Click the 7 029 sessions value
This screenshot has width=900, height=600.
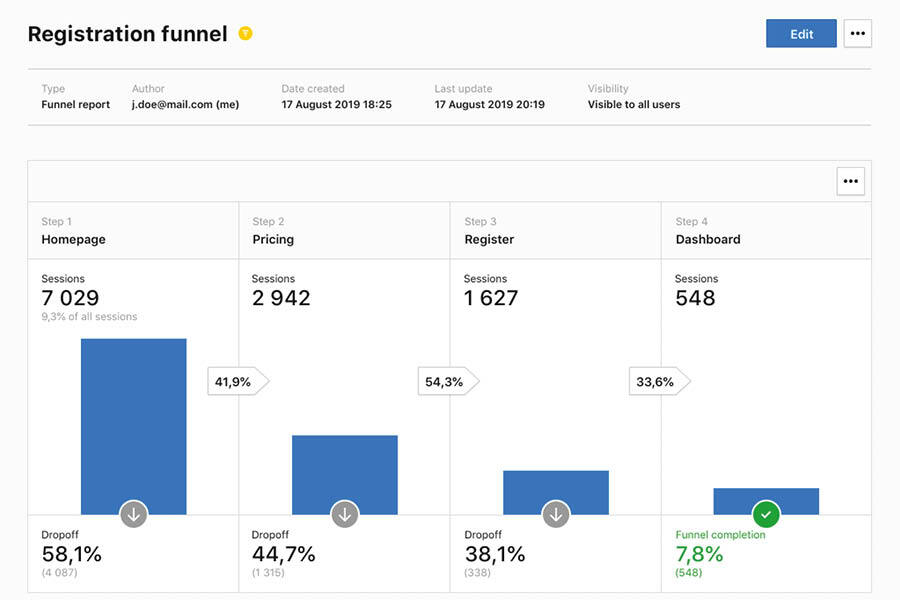click(70, 298)
